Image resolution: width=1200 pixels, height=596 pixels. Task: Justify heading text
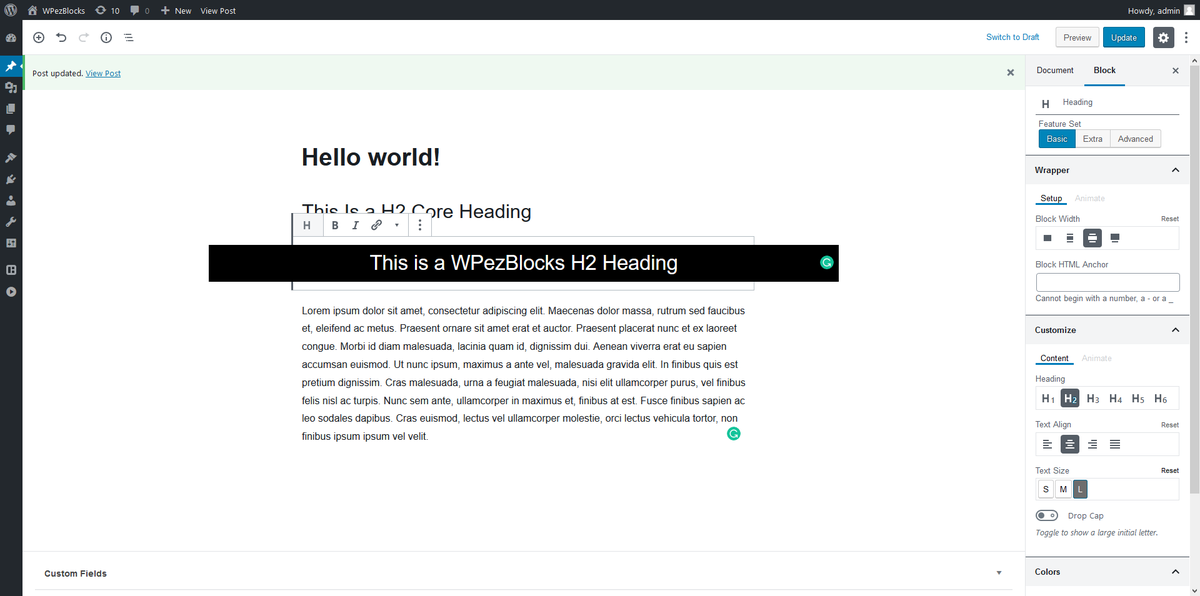point(1115,444)
